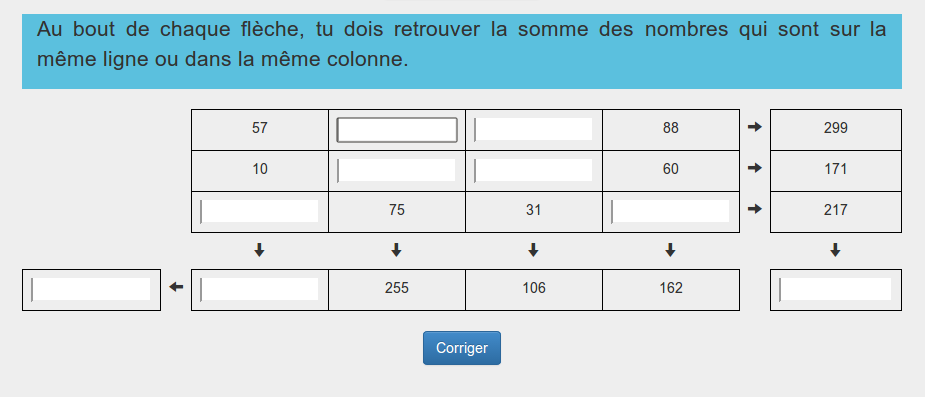The height and width of the screenshot is (397, 925).
Task: Click the blue instruction banner text
Action: coord(461,44)
